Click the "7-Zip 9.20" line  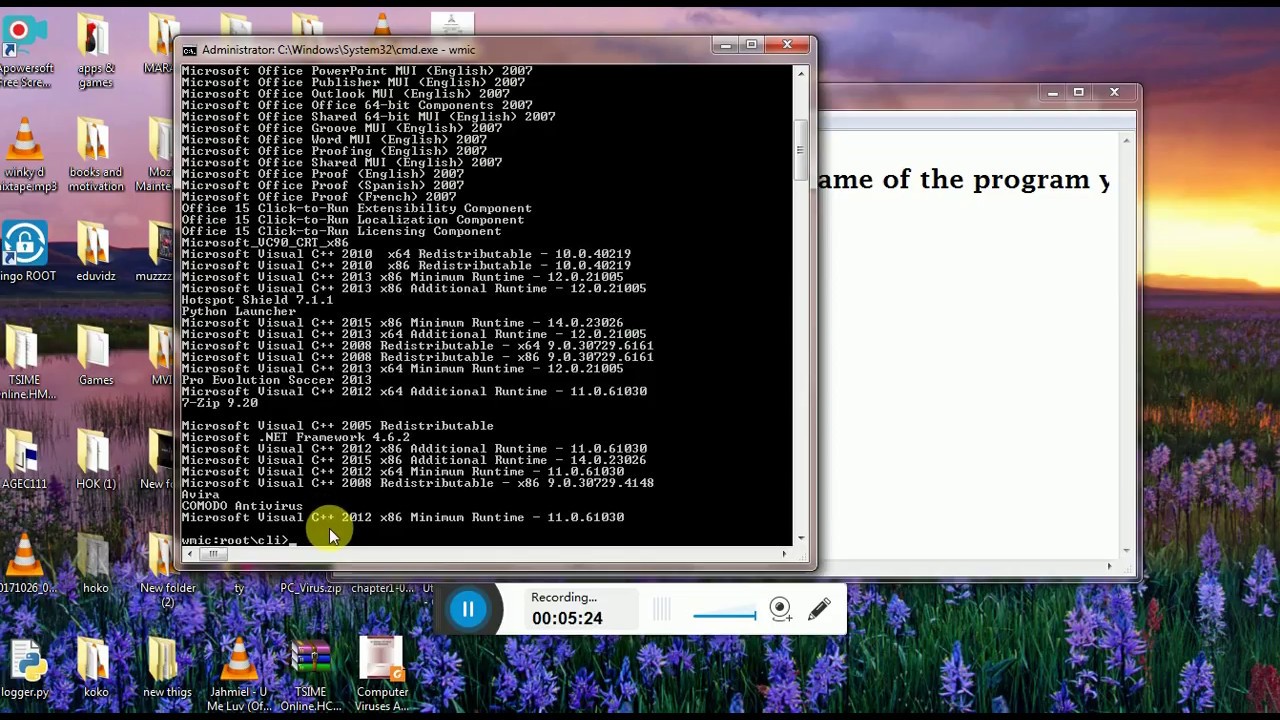(x=219, y=403)
